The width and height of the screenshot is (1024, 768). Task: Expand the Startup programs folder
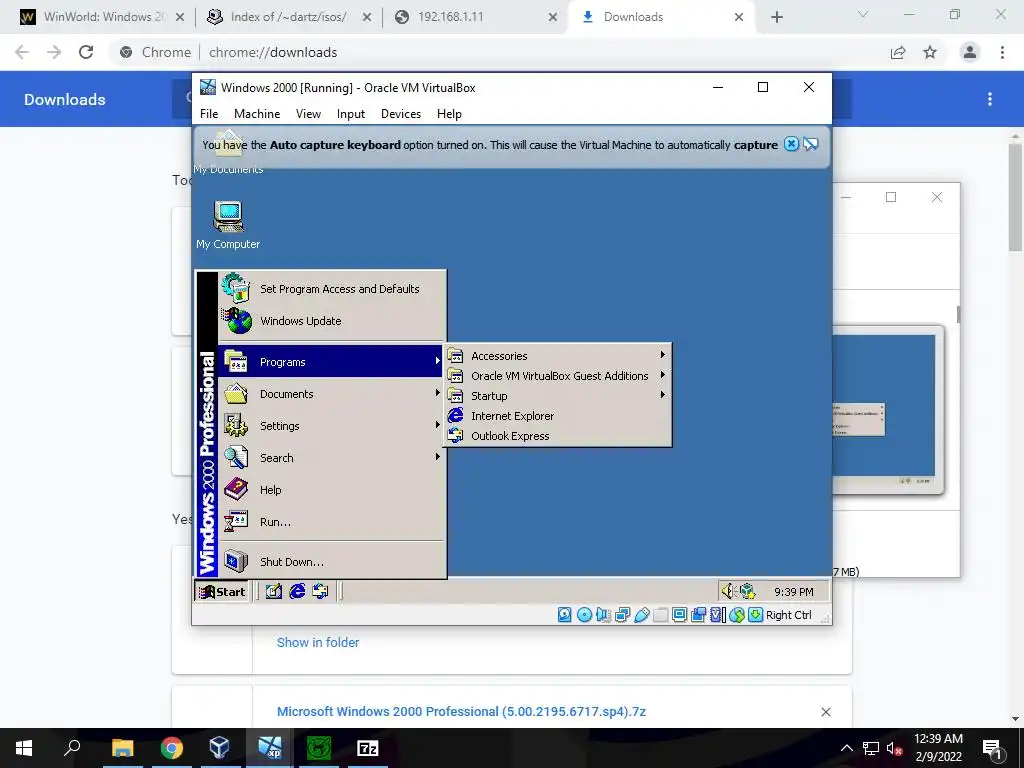(x=558, y=396)
